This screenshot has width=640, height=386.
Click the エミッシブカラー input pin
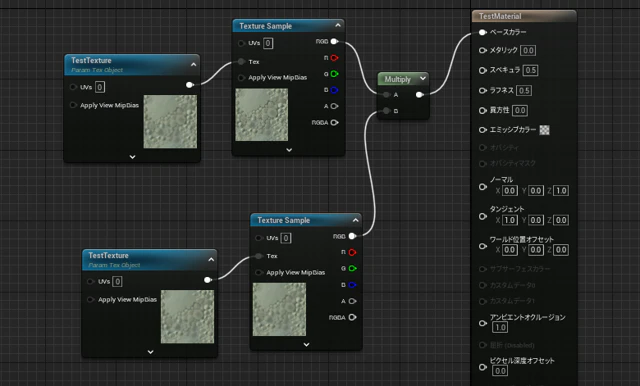(482, 130)
